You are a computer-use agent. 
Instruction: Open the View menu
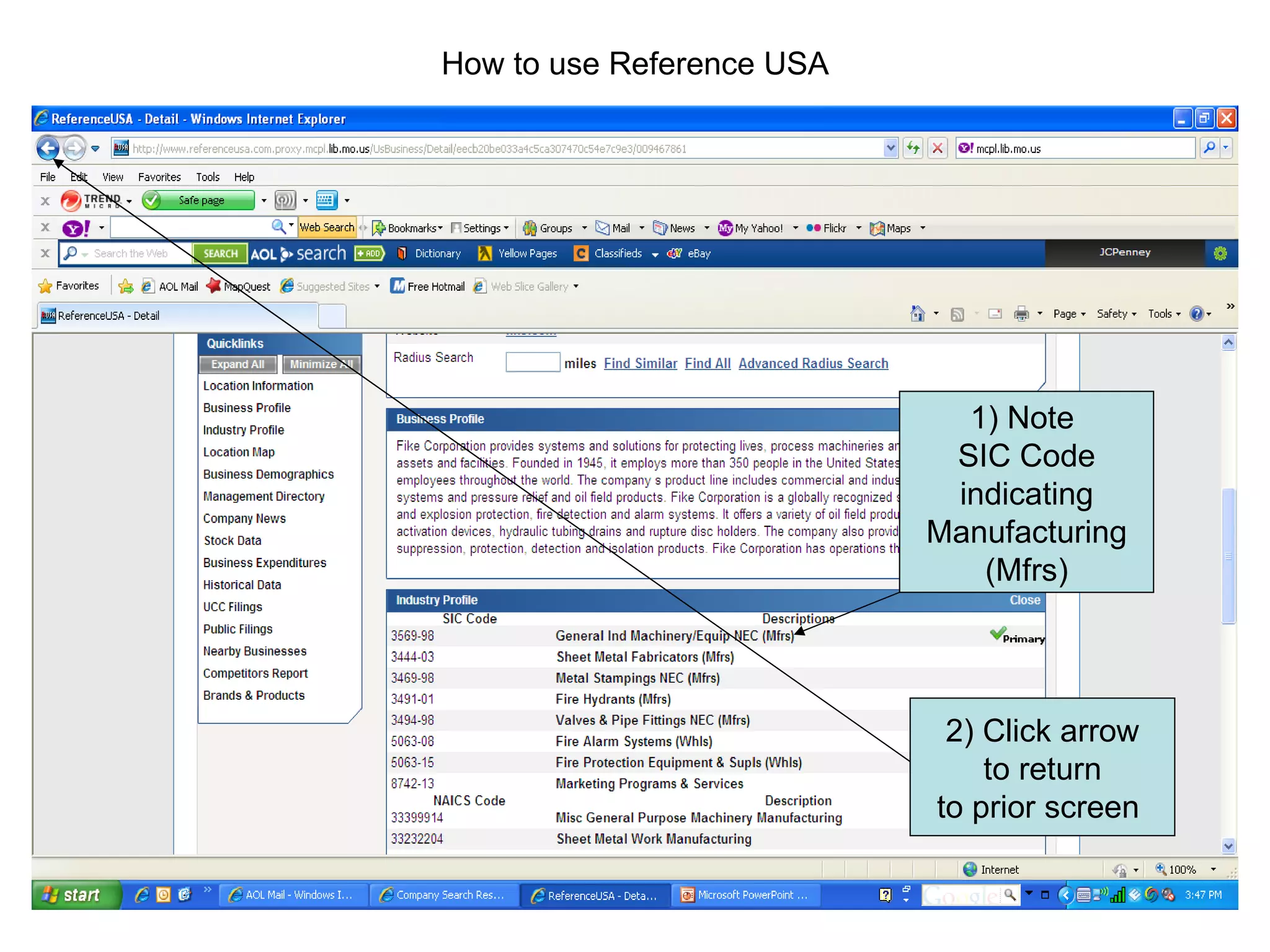(112, 177)
